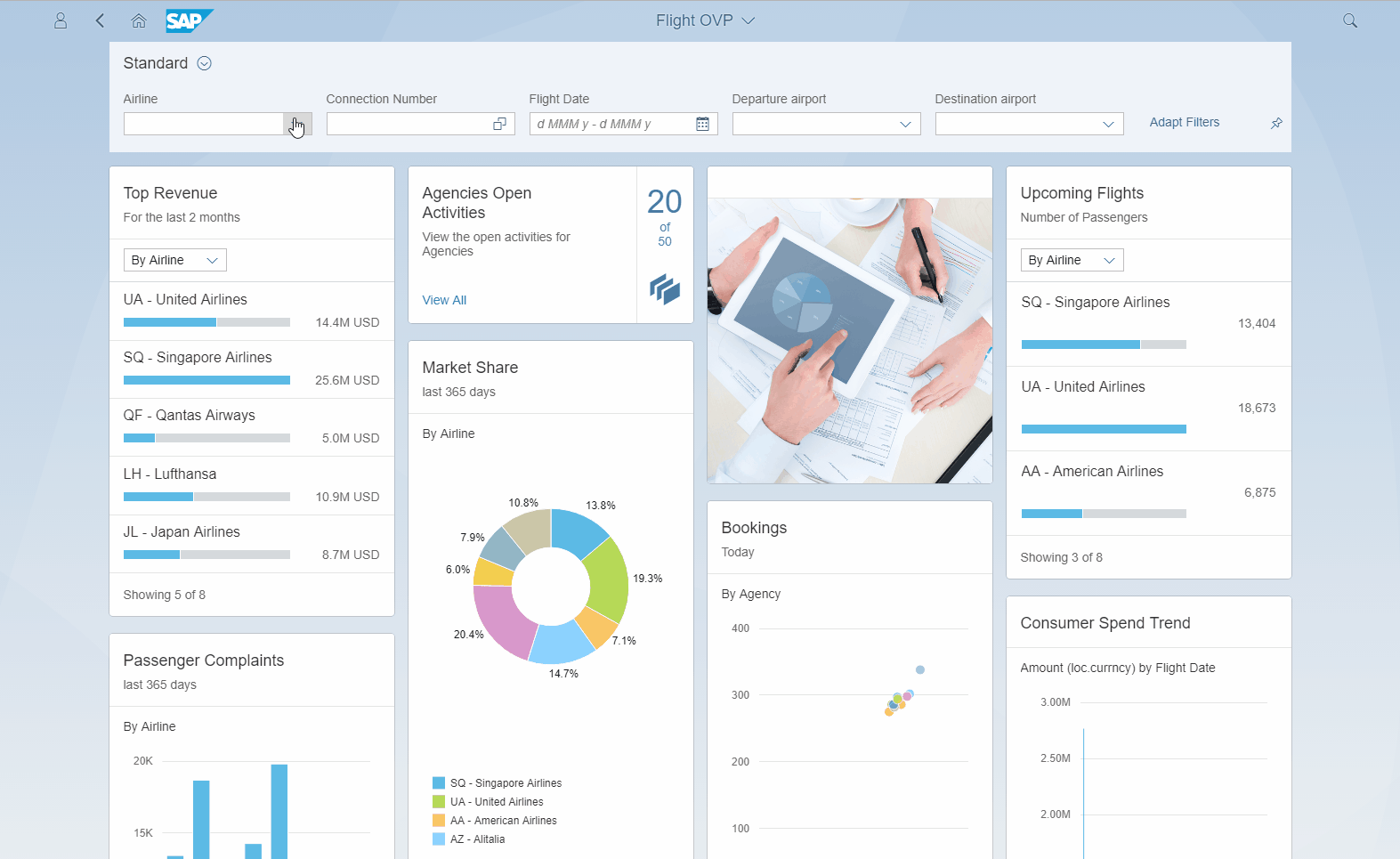Click View All link

coord(444,300)
